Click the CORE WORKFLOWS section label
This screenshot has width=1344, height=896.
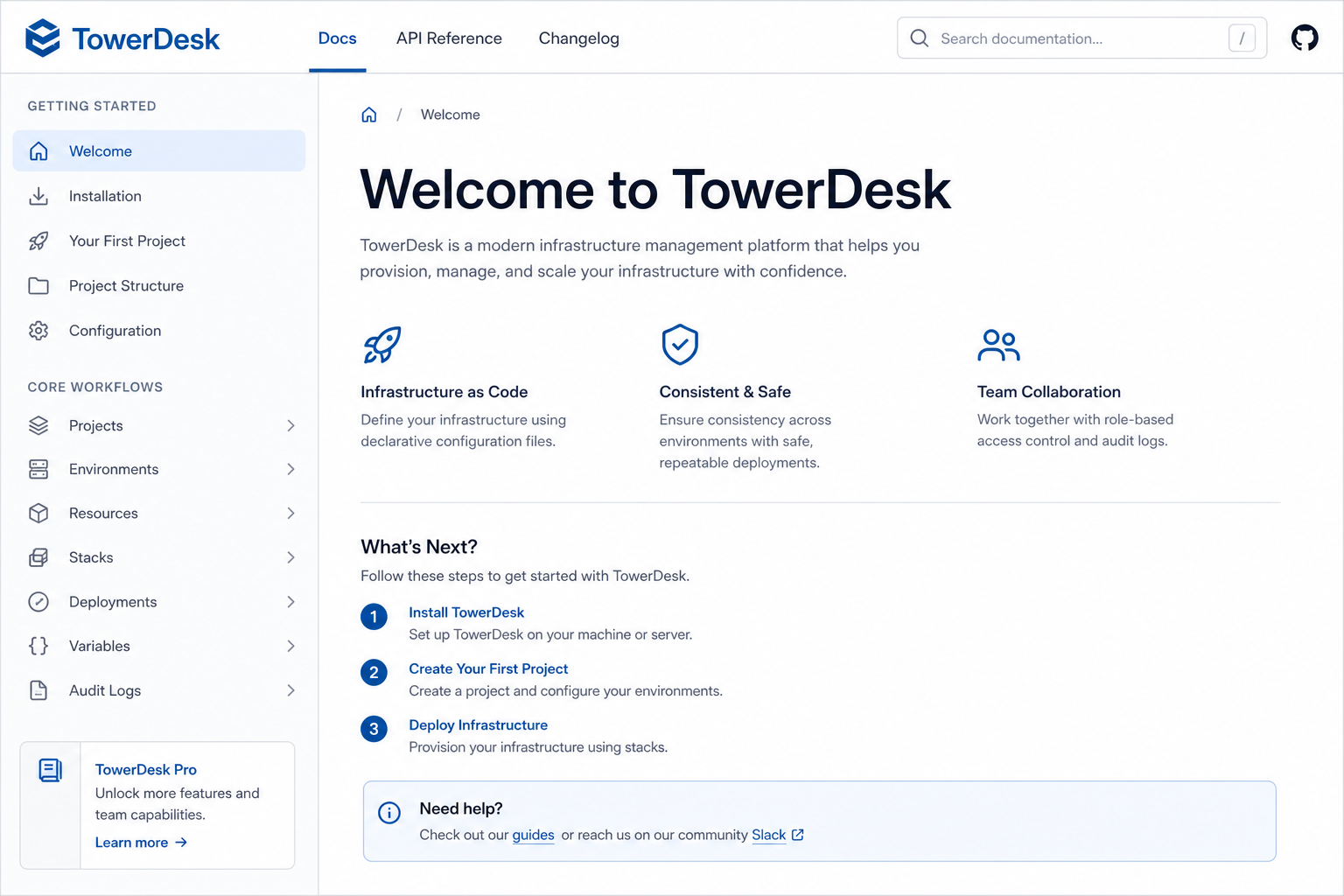click(x=95, y=387)
